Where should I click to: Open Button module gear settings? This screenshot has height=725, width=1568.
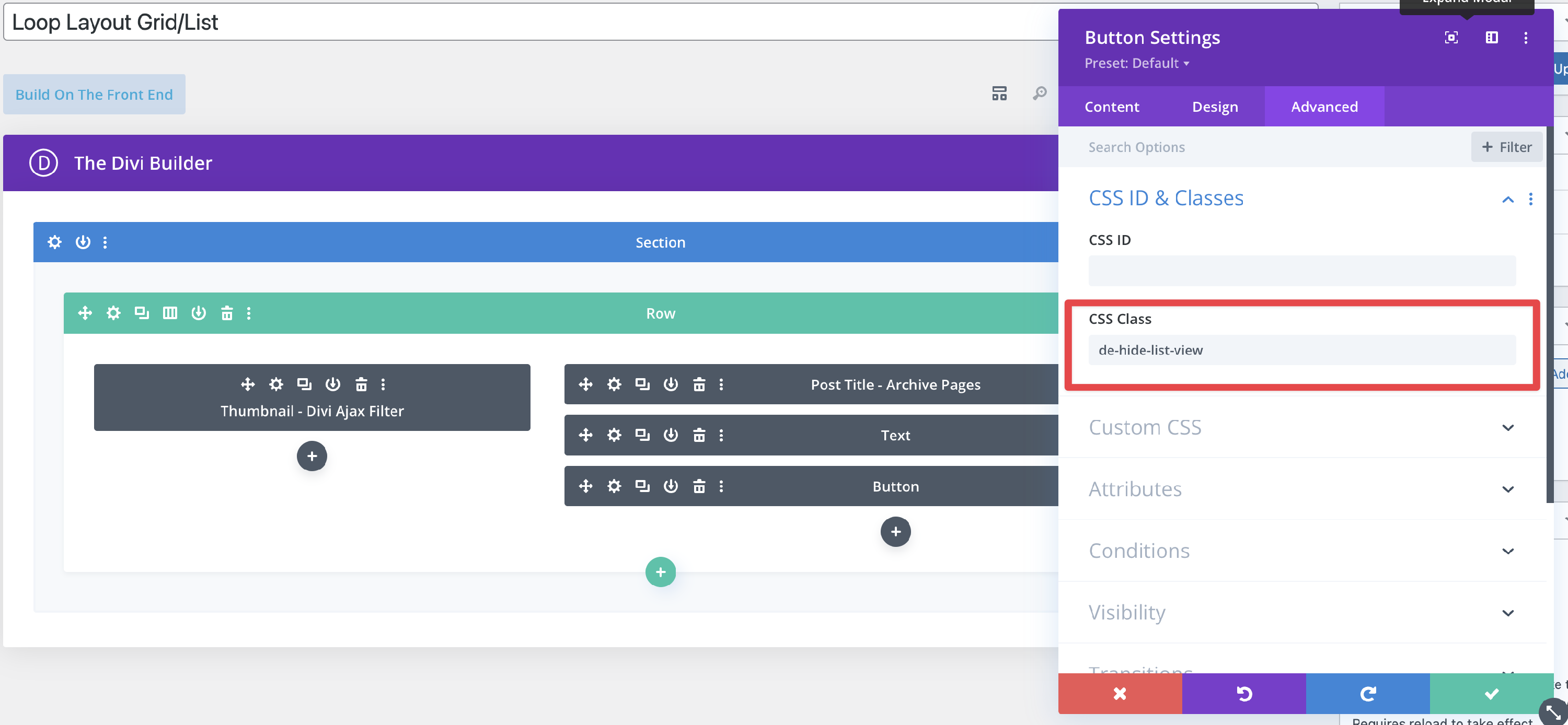click(x=614, y=487)
